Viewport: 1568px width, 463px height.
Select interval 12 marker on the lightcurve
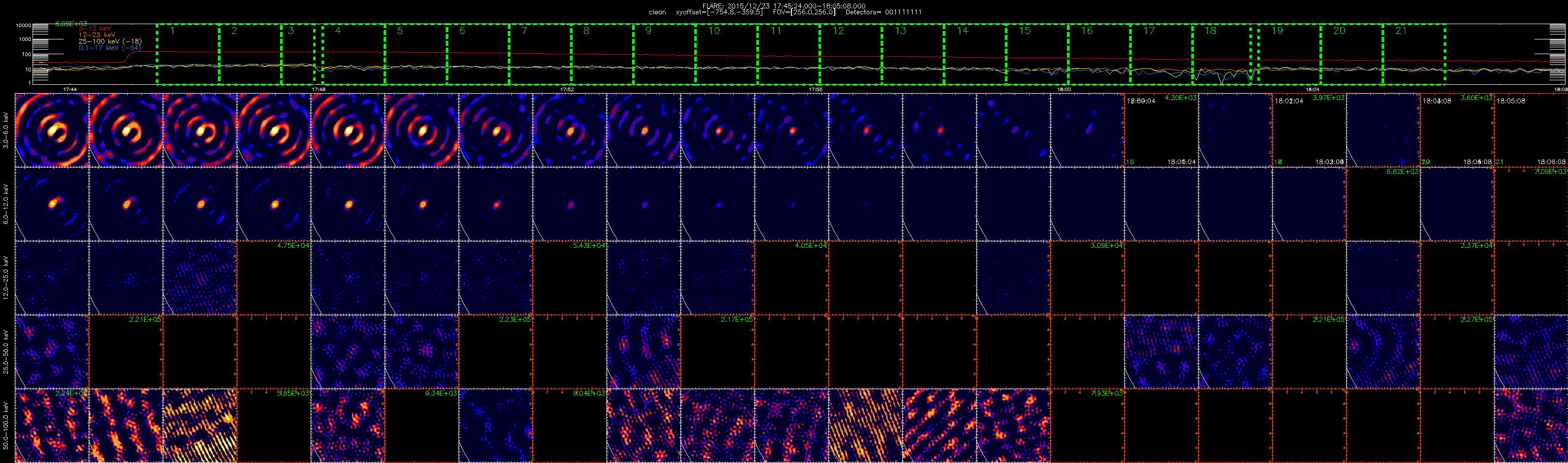tap(838, 31)
